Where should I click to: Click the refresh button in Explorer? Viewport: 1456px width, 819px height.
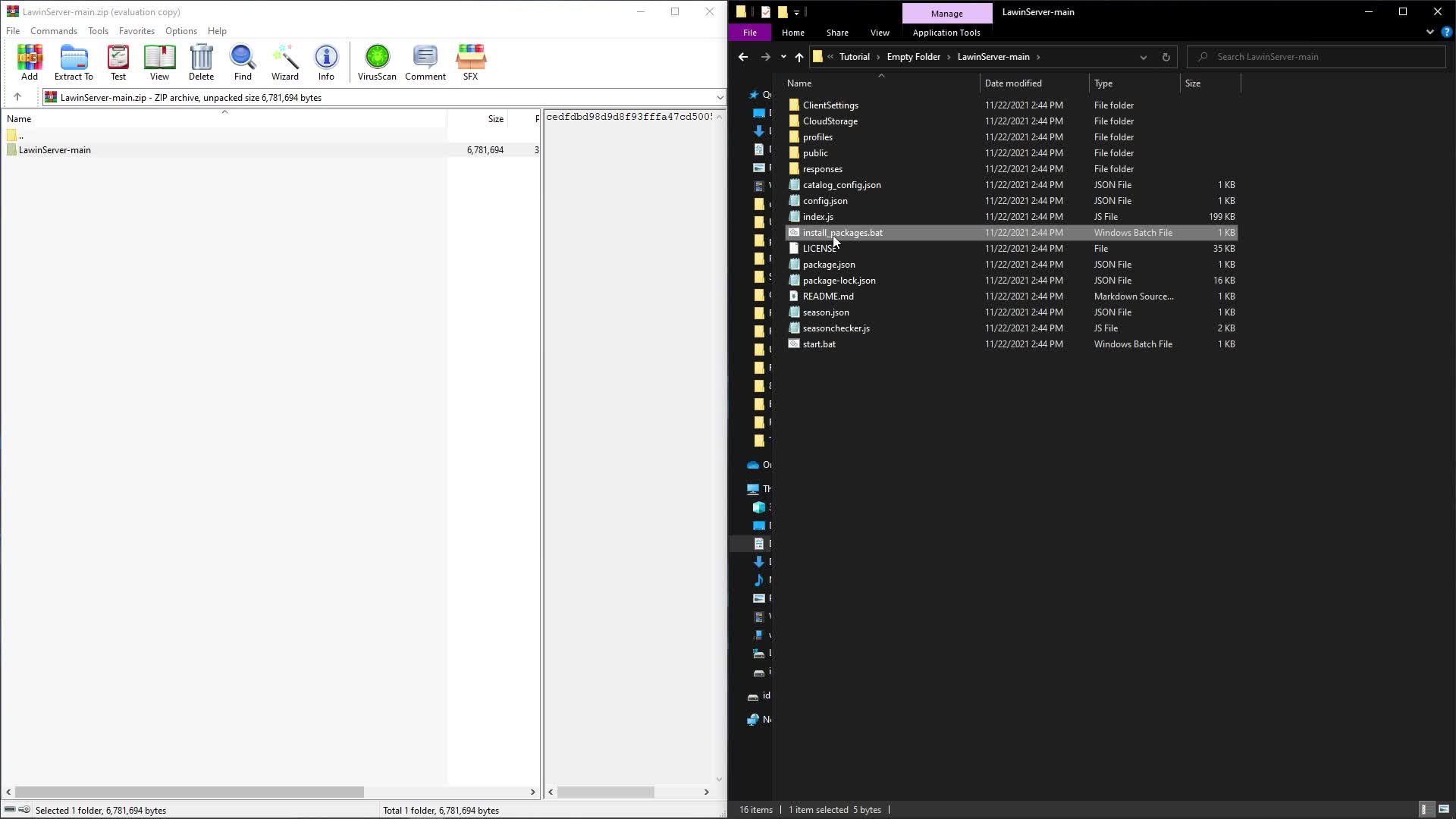[x=1166, y=57]
